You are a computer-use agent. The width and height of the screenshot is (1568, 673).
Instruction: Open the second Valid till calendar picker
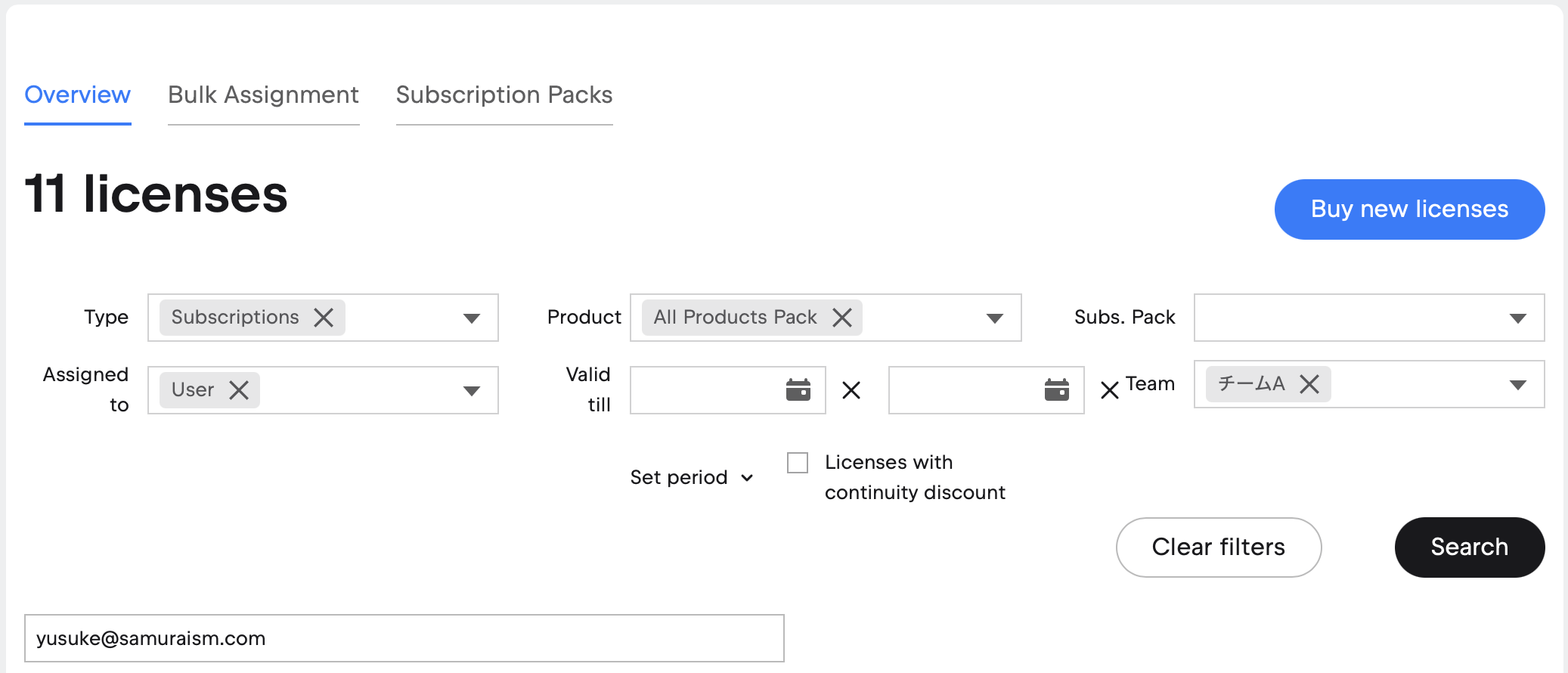pos(1057,390)
